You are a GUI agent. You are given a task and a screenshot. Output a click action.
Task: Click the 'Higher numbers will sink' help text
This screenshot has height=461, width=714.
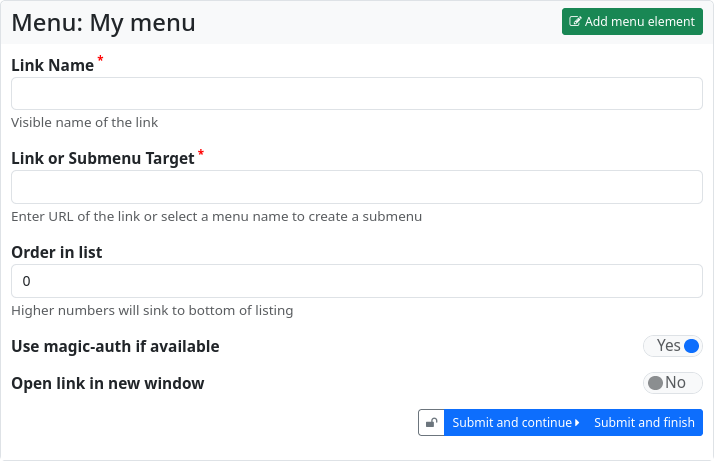coord(152,310)
